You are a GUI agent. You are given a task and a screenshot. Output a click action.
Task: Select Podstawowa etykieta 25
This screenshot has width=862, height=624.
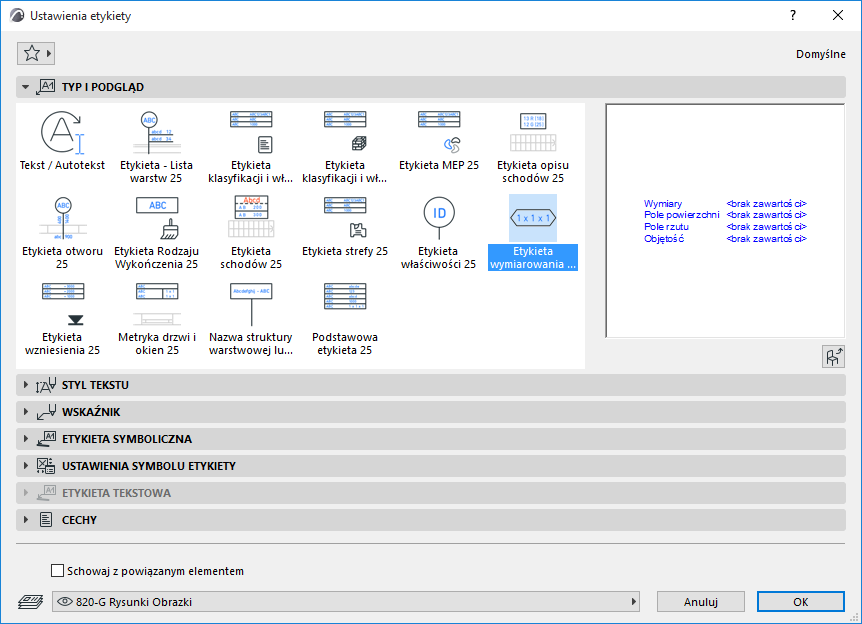click(x=345, y=319)
